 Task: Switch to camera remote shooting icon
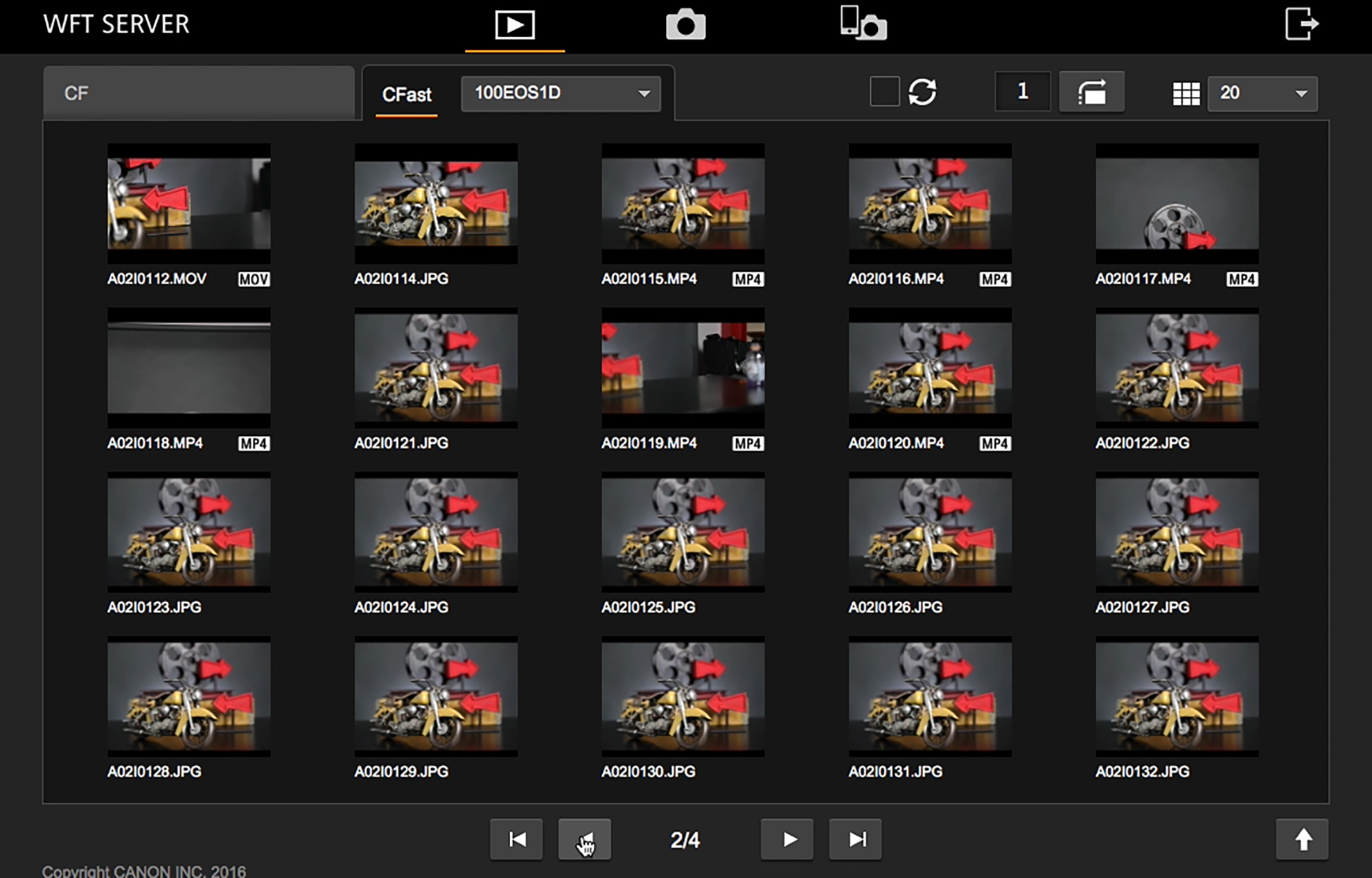(685, 25)
